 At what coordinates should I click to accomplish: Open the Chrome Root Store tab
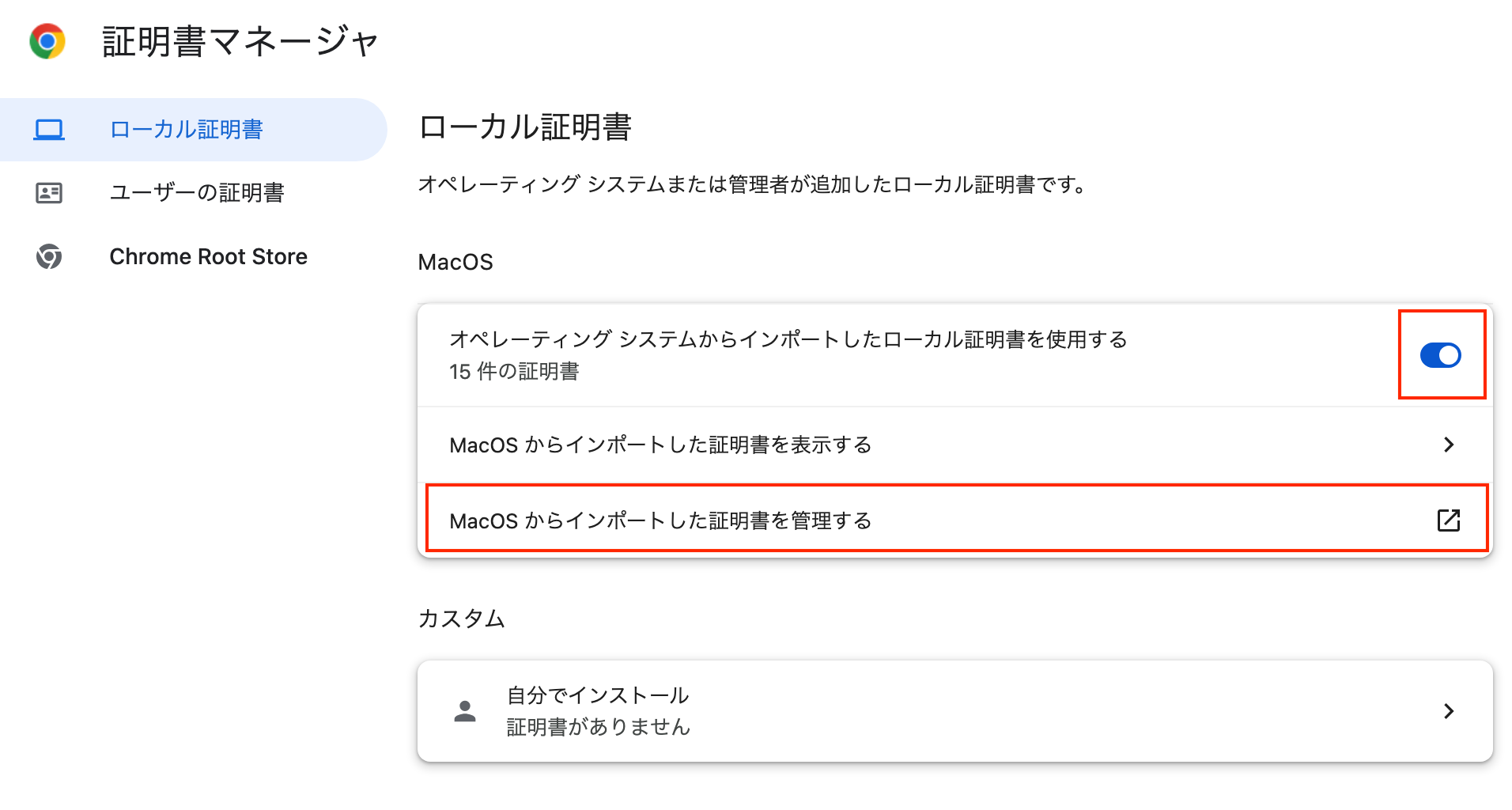pos(208,256)
